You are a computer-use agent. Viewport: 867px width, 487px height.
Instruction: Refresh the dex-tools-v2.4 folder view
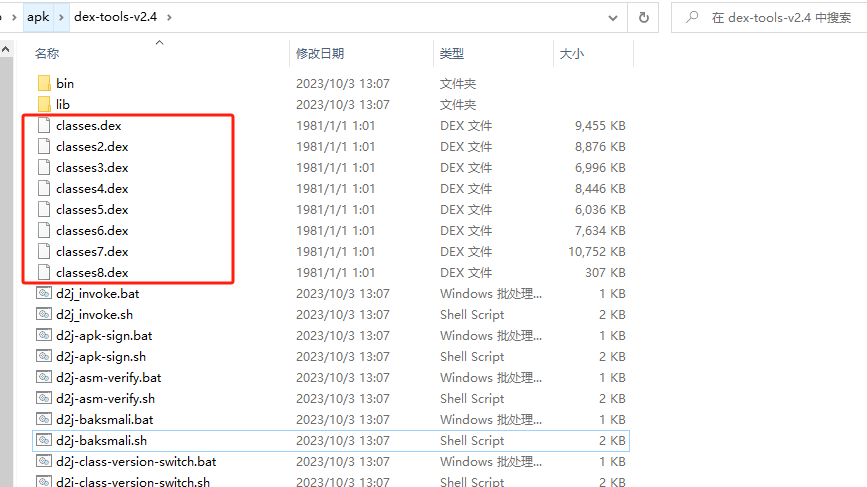pyautogui.click(x=644, y=18)
